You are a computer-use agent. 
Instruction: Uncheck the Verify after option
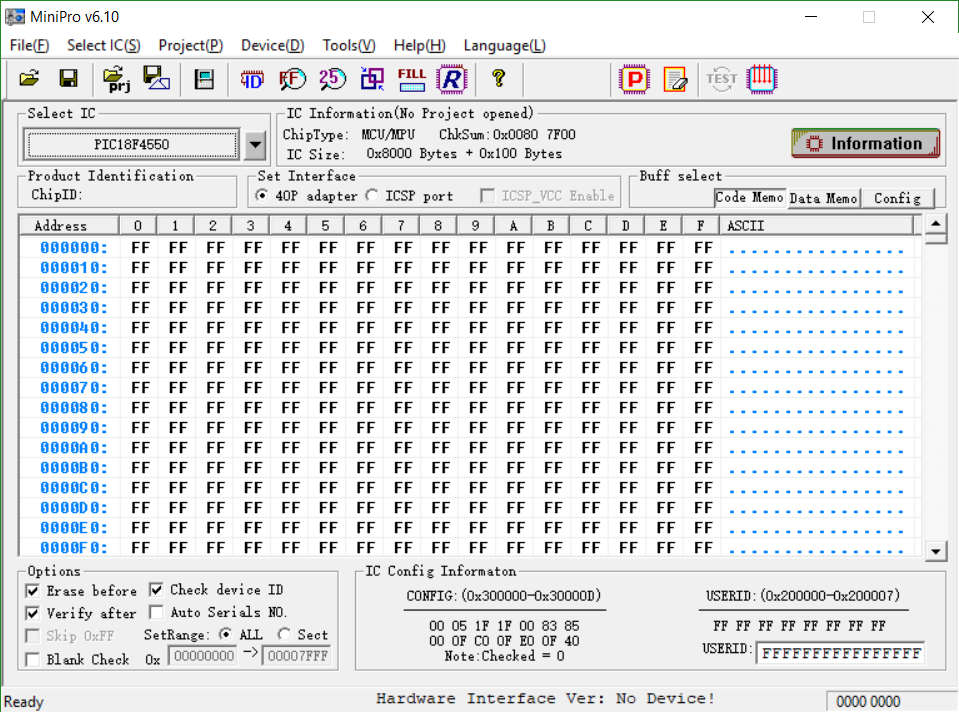click(33, 613)
